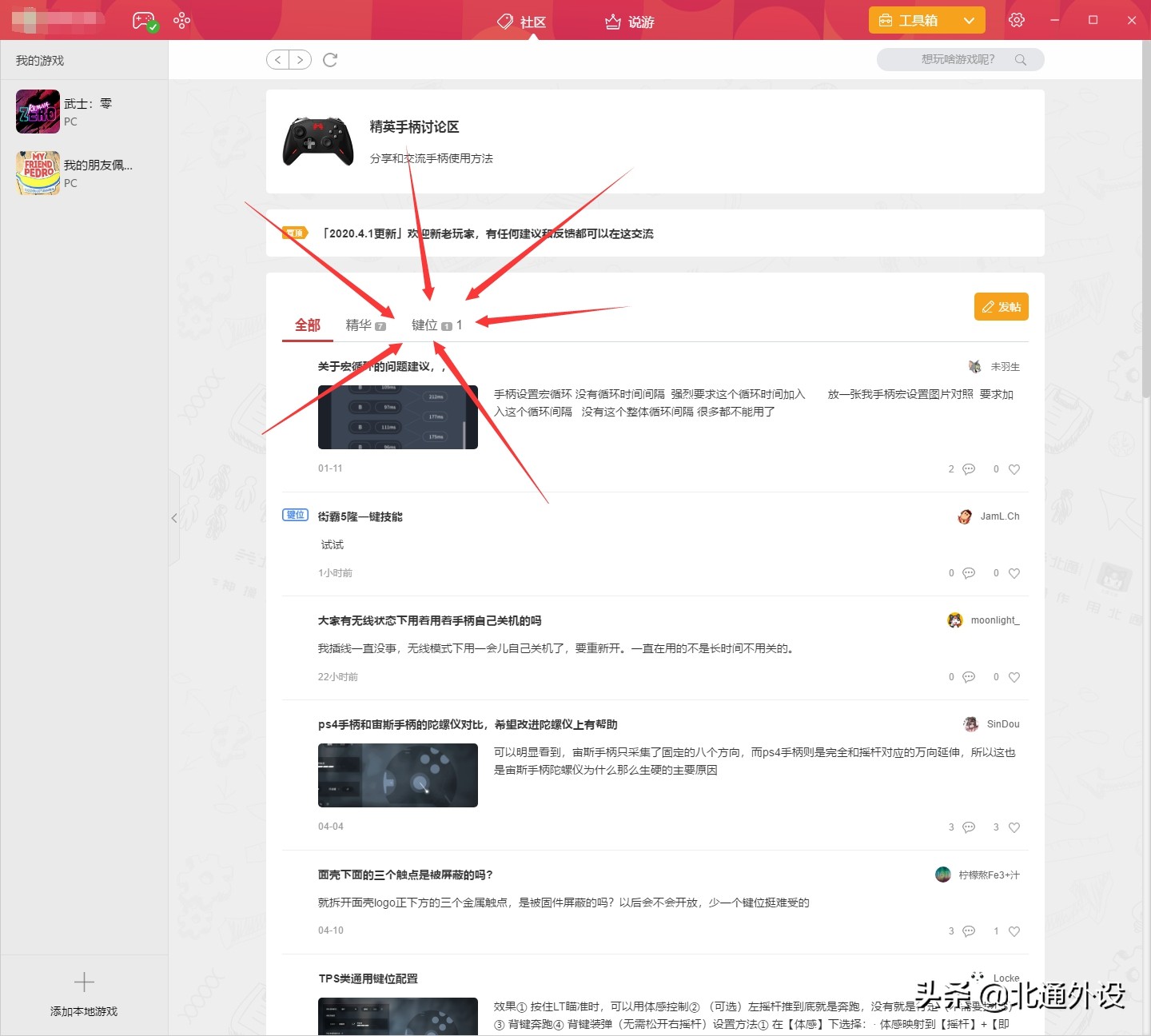Screen dimensions: 1151x1036
Task: Click the 我的游戏 sidebar heading
Action: tap(40, 61)
